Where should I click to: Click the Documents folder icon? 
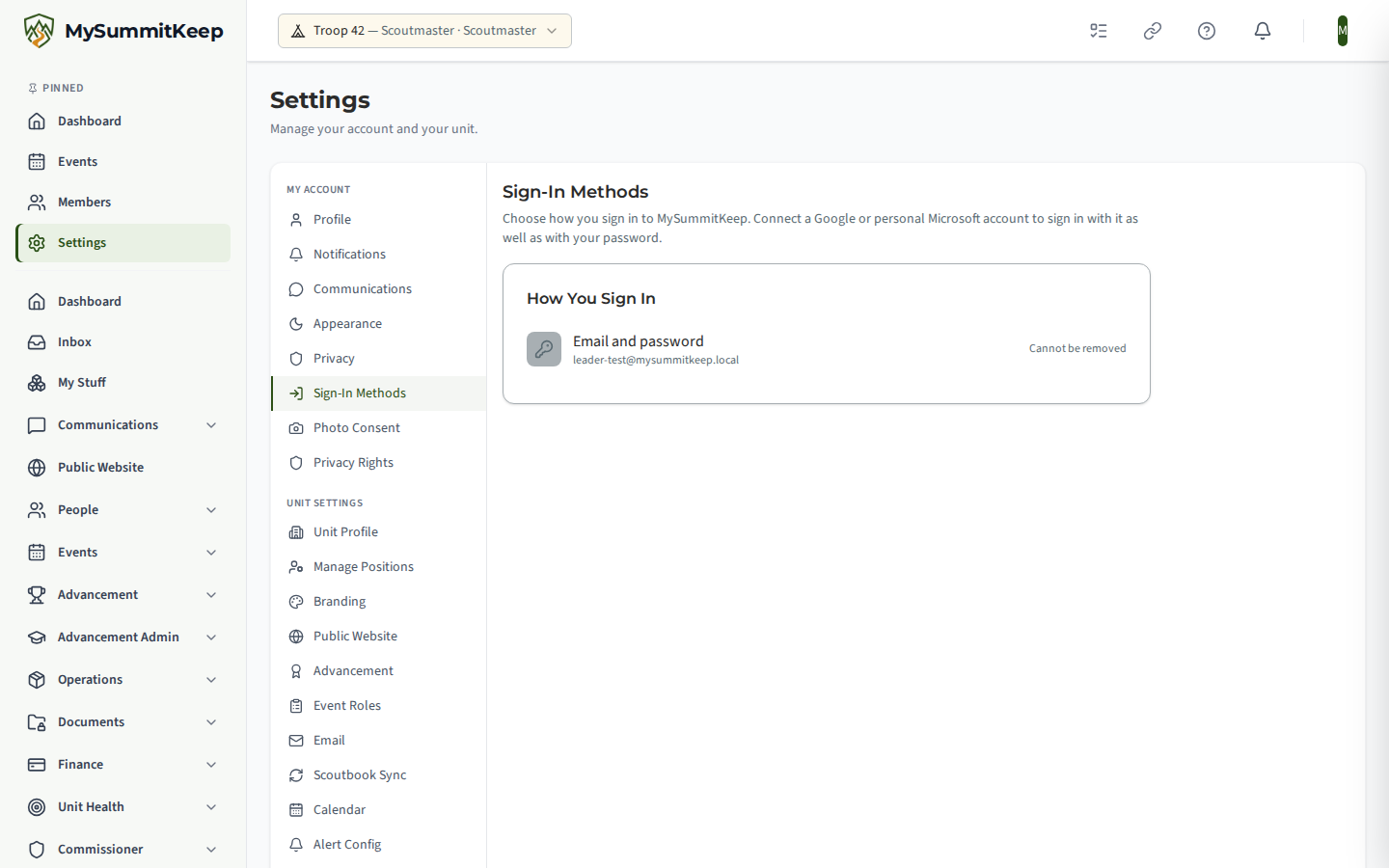tap(37, 722)
